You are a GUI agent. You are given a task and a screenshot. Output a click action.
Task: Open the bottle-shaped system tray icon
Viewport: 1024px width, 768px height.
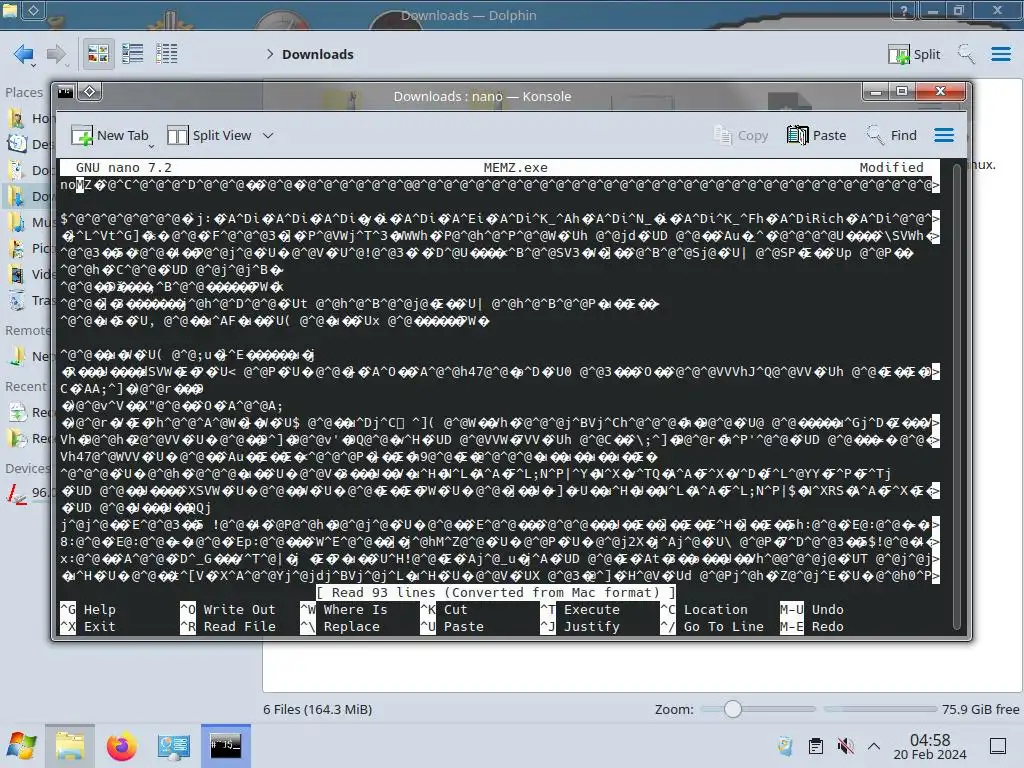pos(786,746)
